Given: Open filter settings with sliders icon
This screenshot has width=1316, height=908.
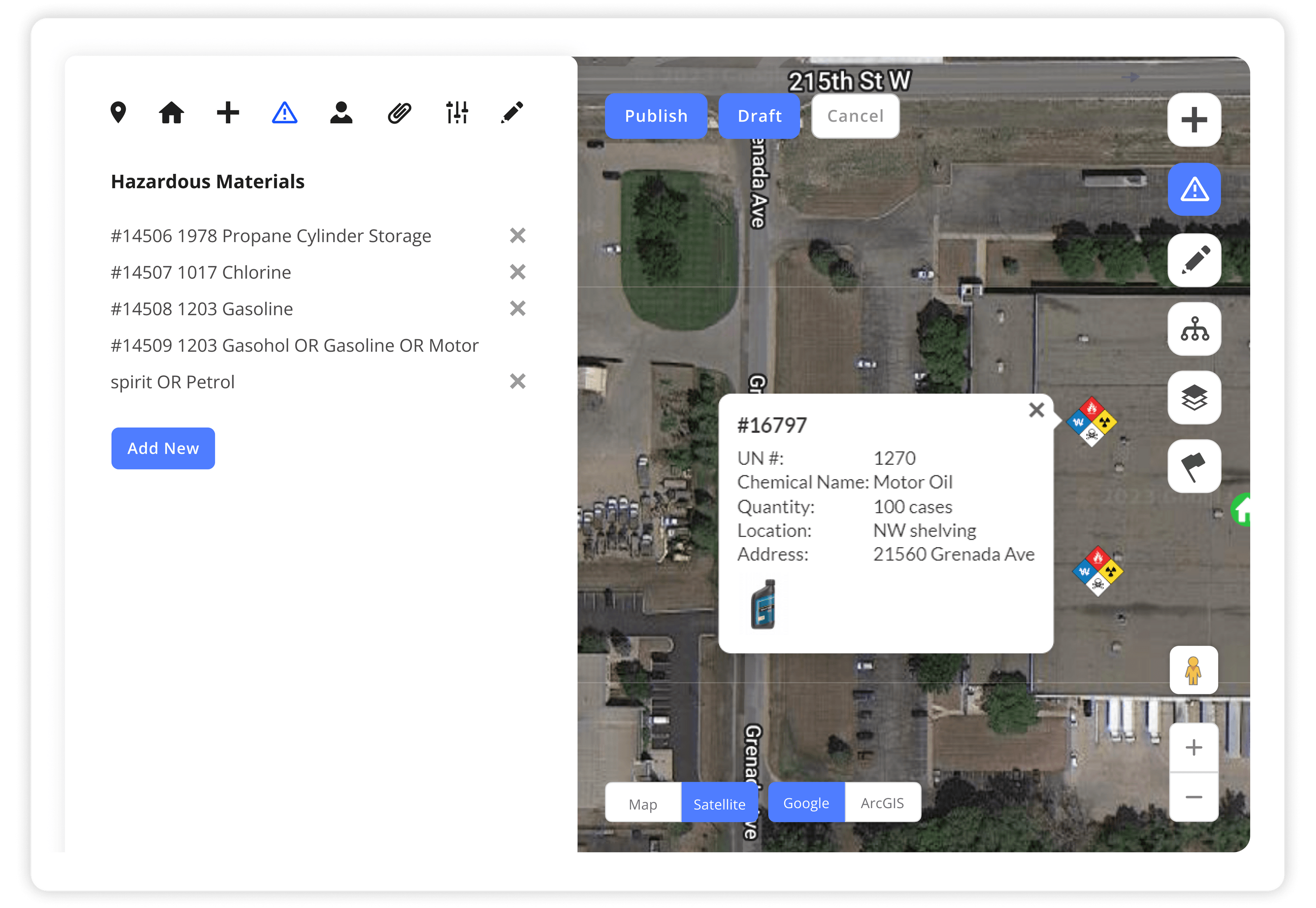Looking at the screenshot, I should 457,113.
